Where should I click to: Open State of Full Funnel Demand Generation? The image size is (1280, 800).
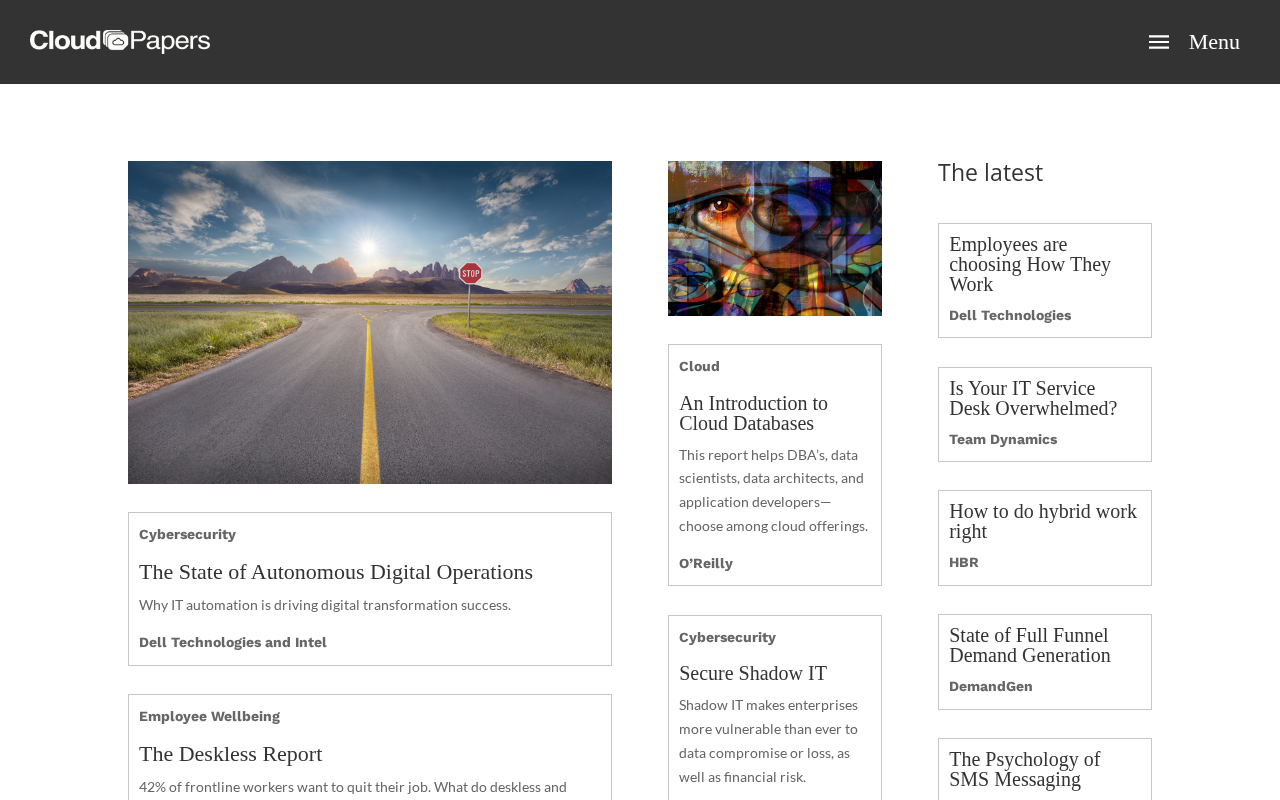click(x=1030, y=645)
